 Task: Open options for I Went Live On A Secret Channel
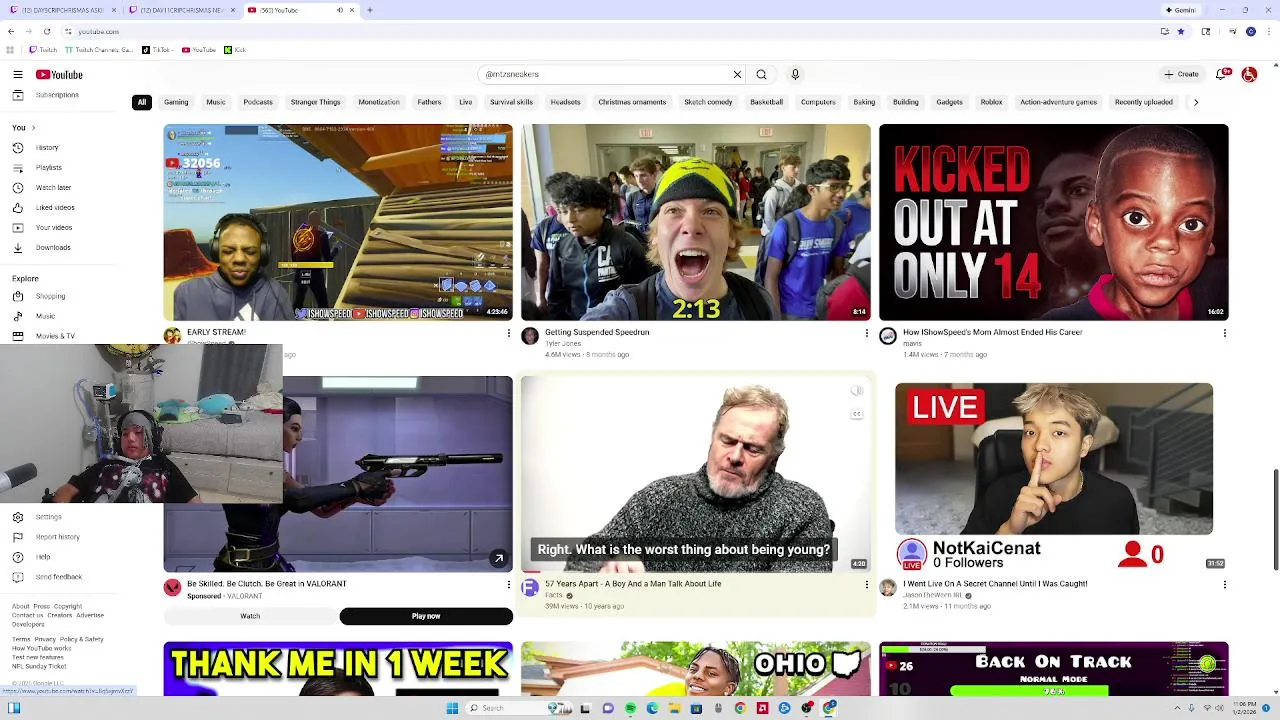coord(1224,585)
